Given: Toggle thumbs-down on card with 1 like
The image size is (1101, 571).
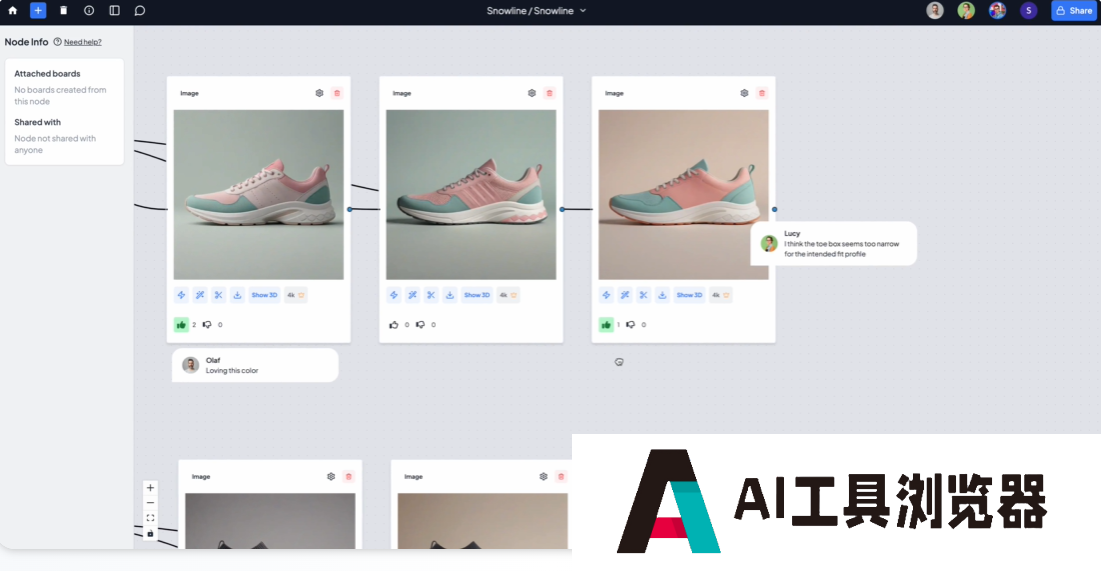Looking at the screenshot, I should pos(631,324).
